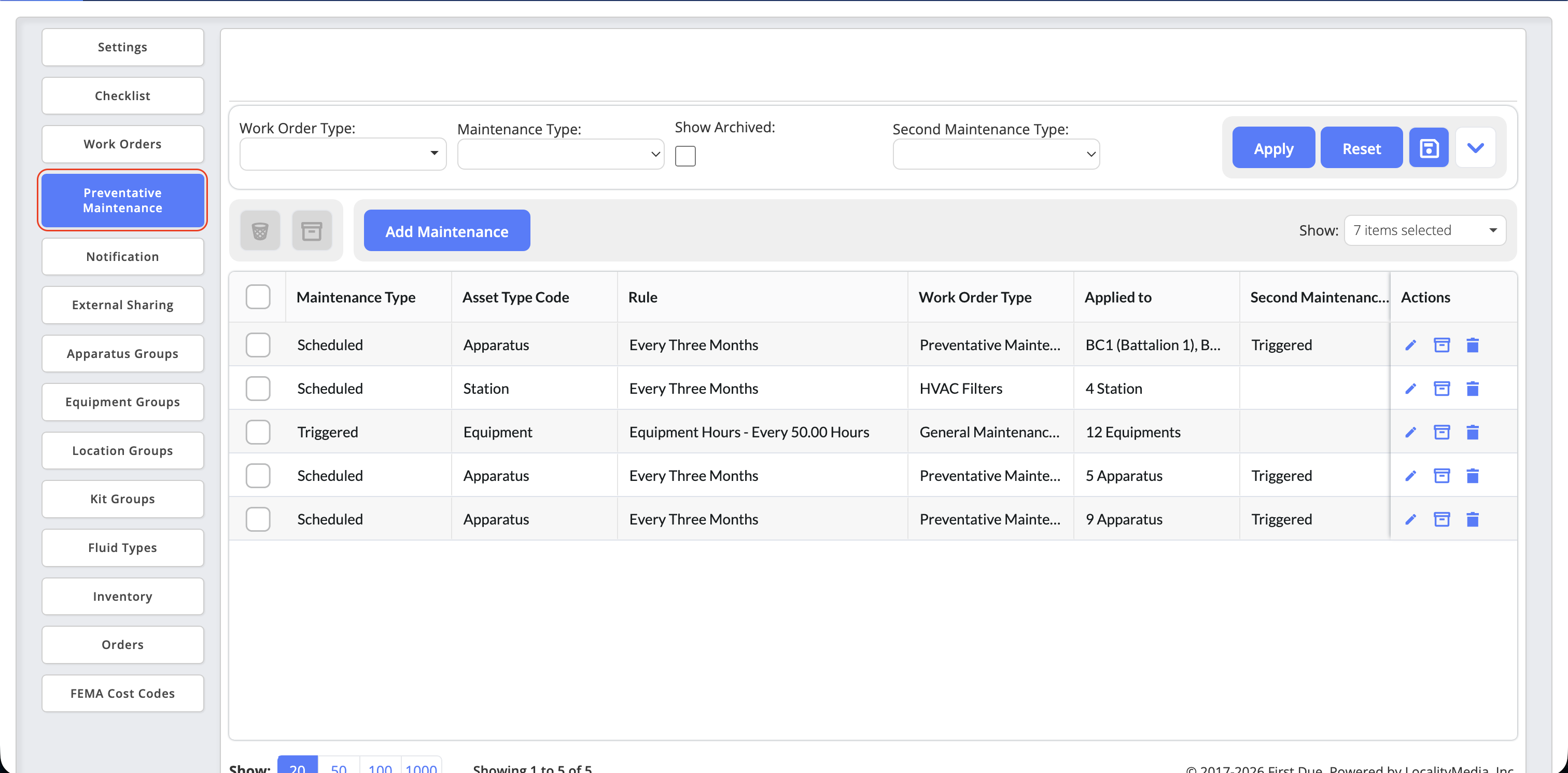Open the Maintenance Type filter dropdown
1568x773 pixels.
(x=560, y=154)
